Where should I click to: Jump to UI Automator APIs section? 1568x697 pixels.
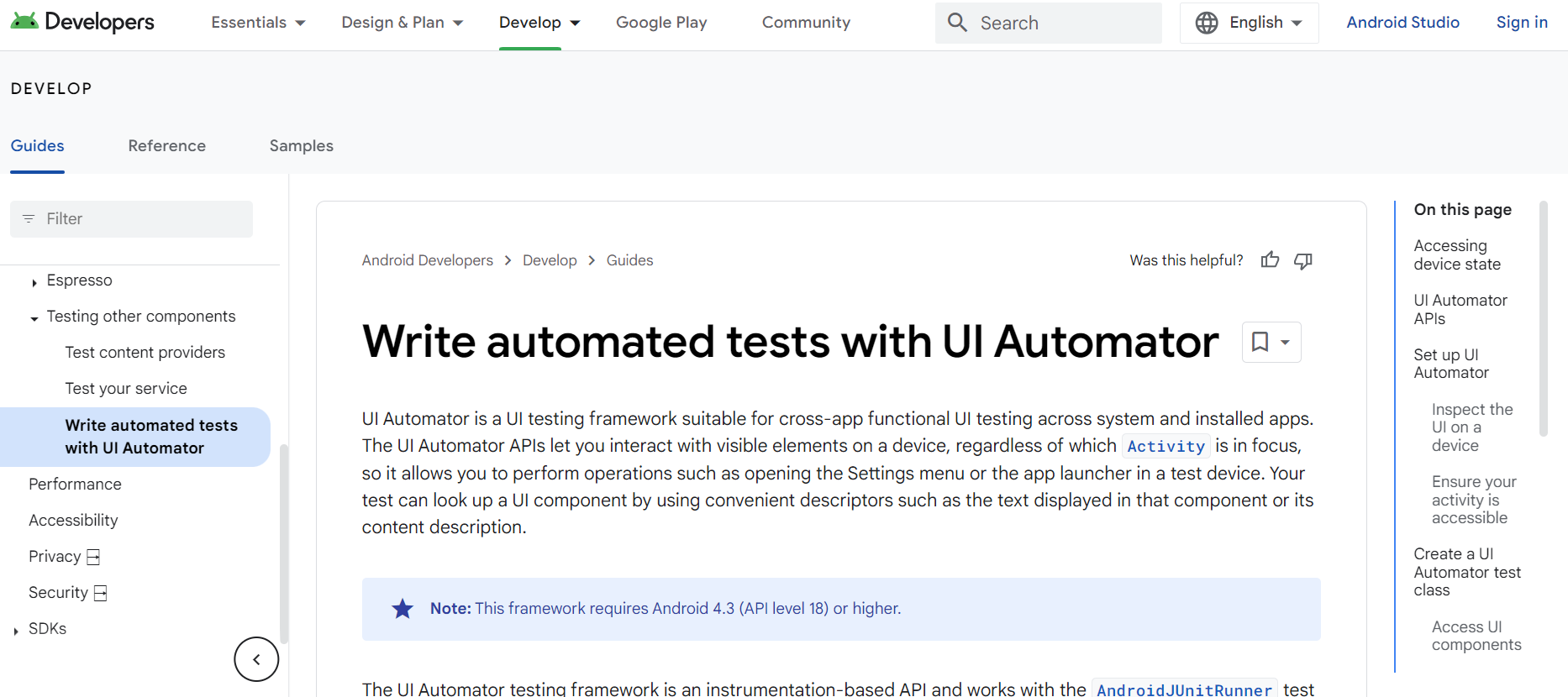click(x=1460, y=310)
